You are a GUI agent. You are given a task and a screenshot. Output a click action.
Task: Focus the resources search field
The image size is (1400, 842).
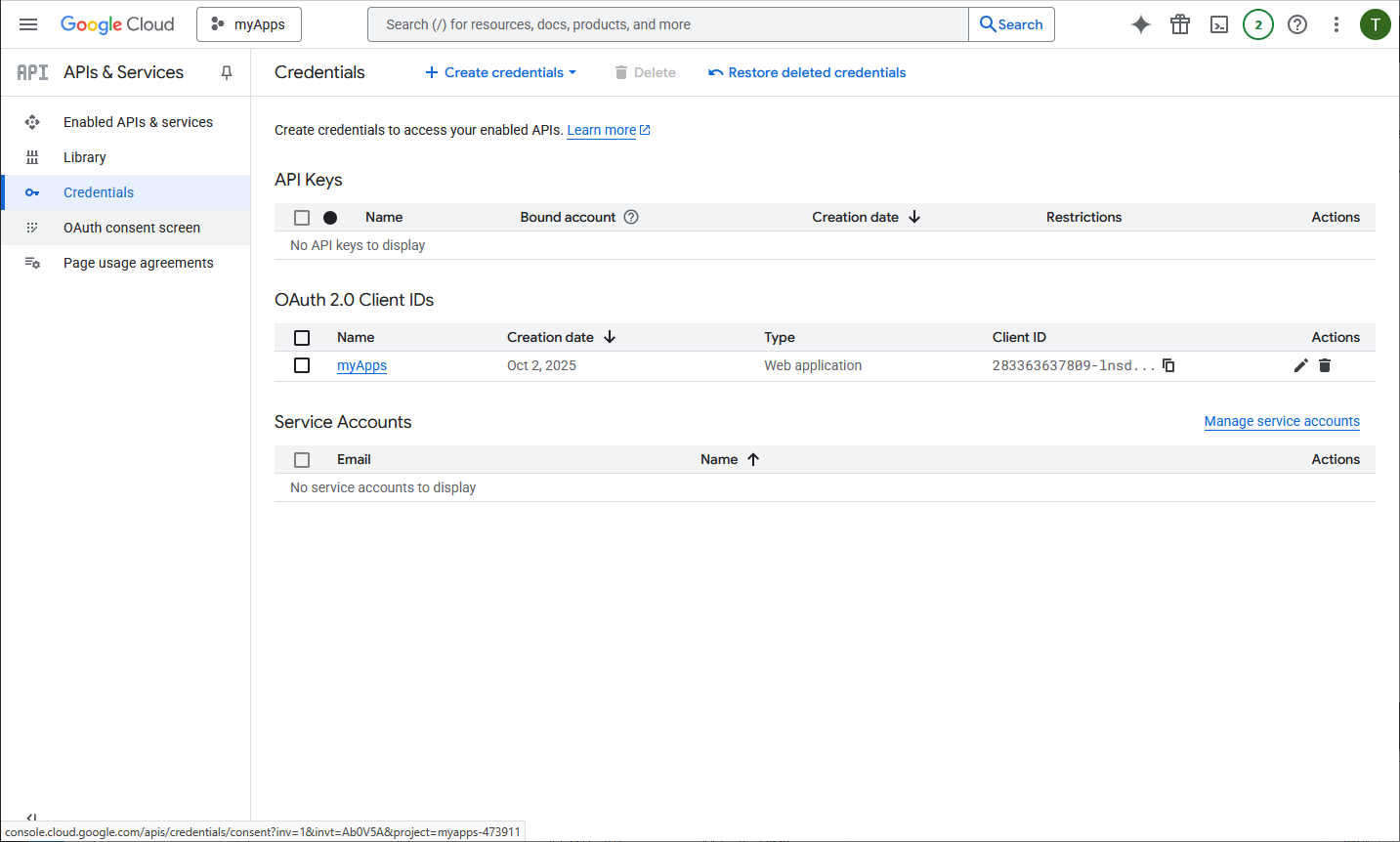tap(668, 24)
